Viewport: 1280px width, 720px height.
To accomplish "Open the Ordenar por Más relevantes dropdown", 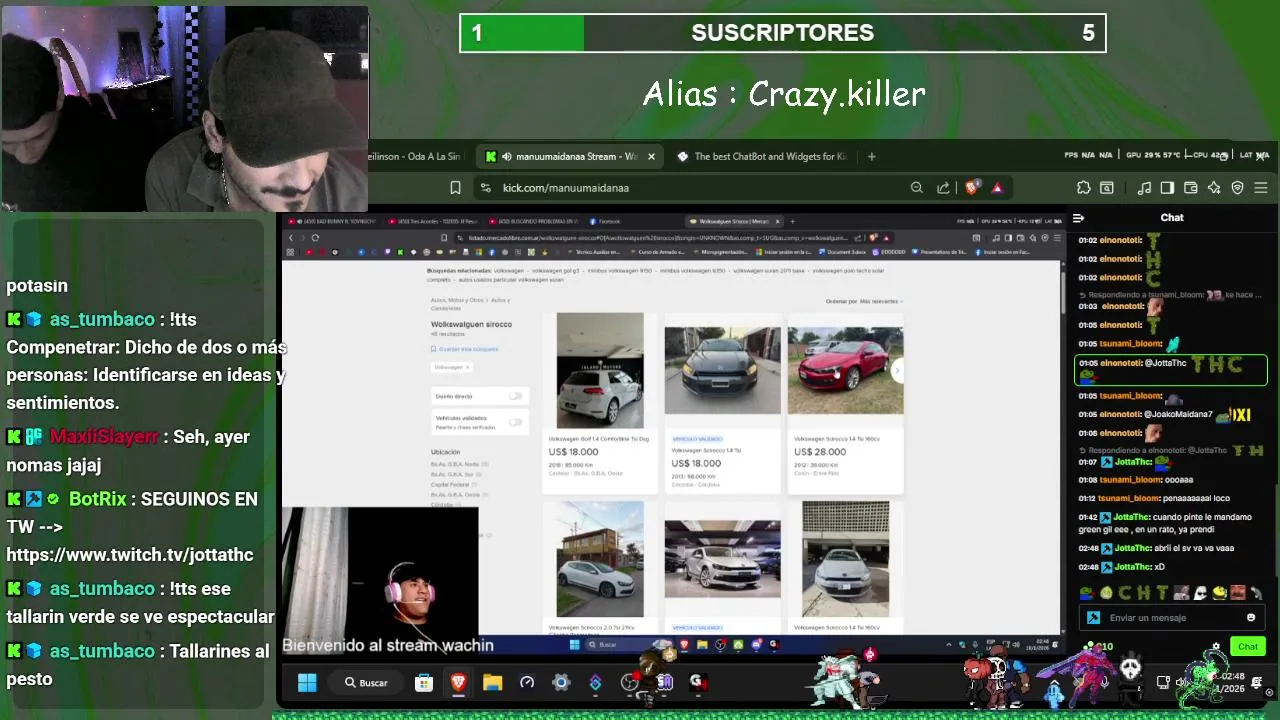I will pos(864,301).
